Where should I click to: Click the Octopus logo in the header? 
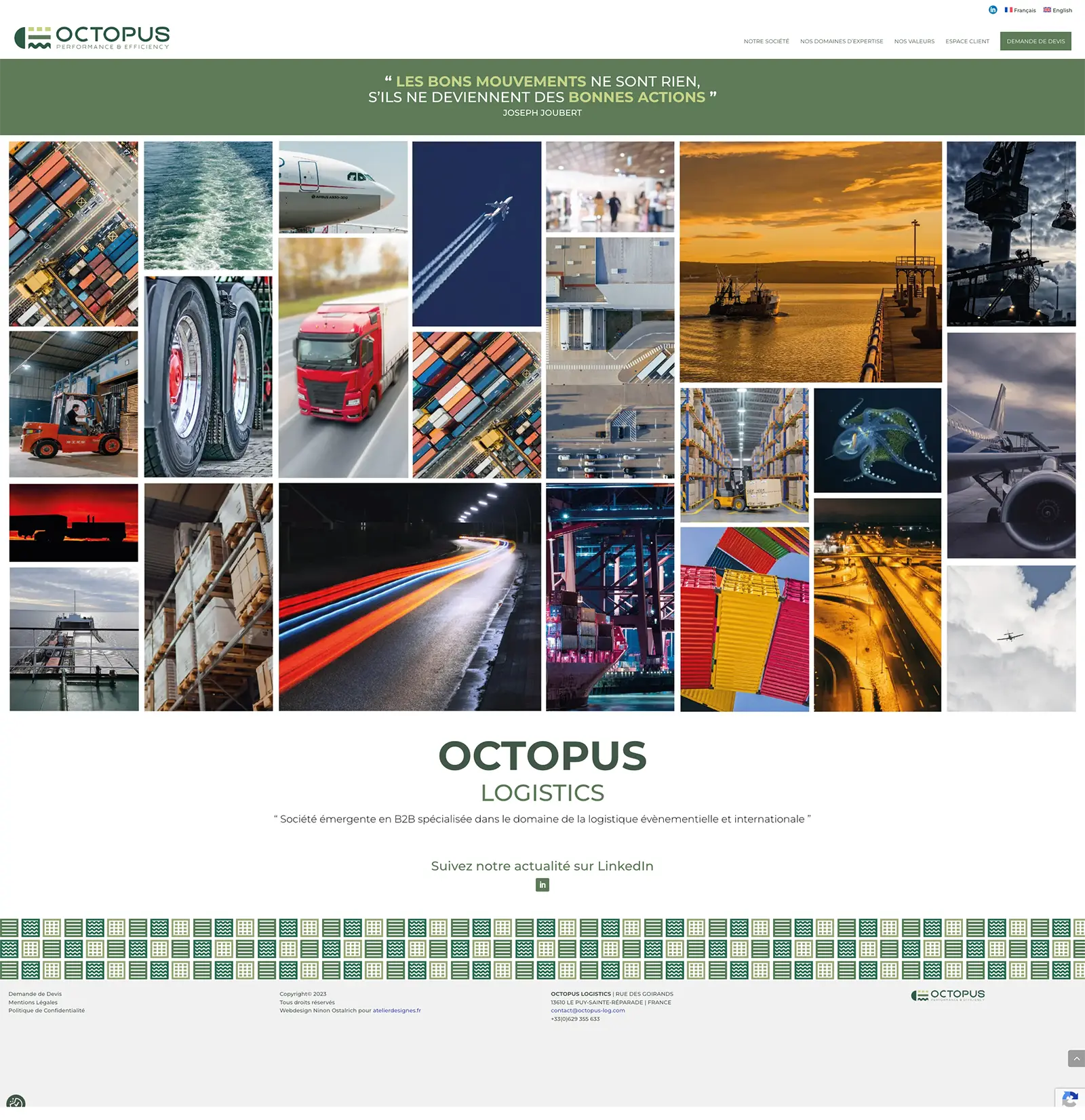pos(92,38)
